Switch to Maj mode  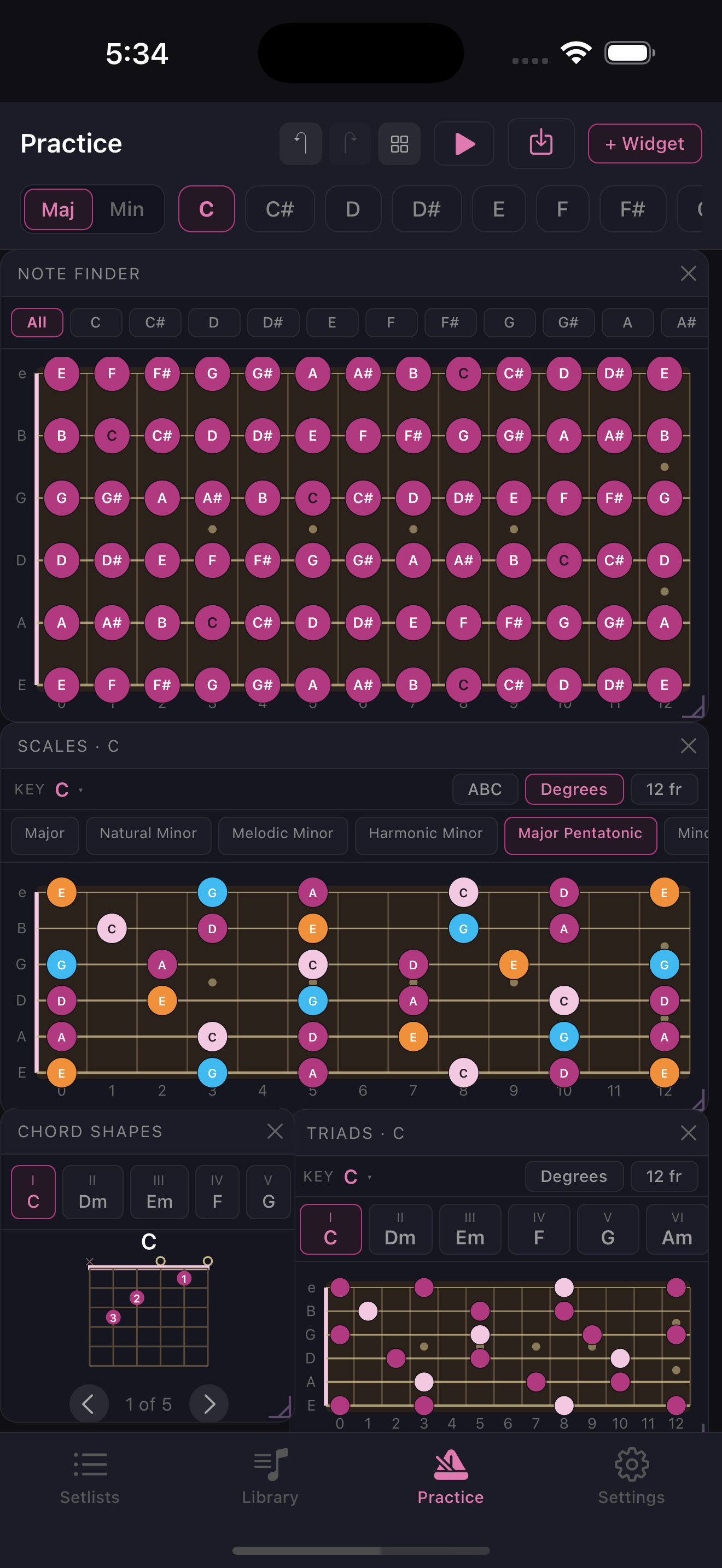pos(59,209)
